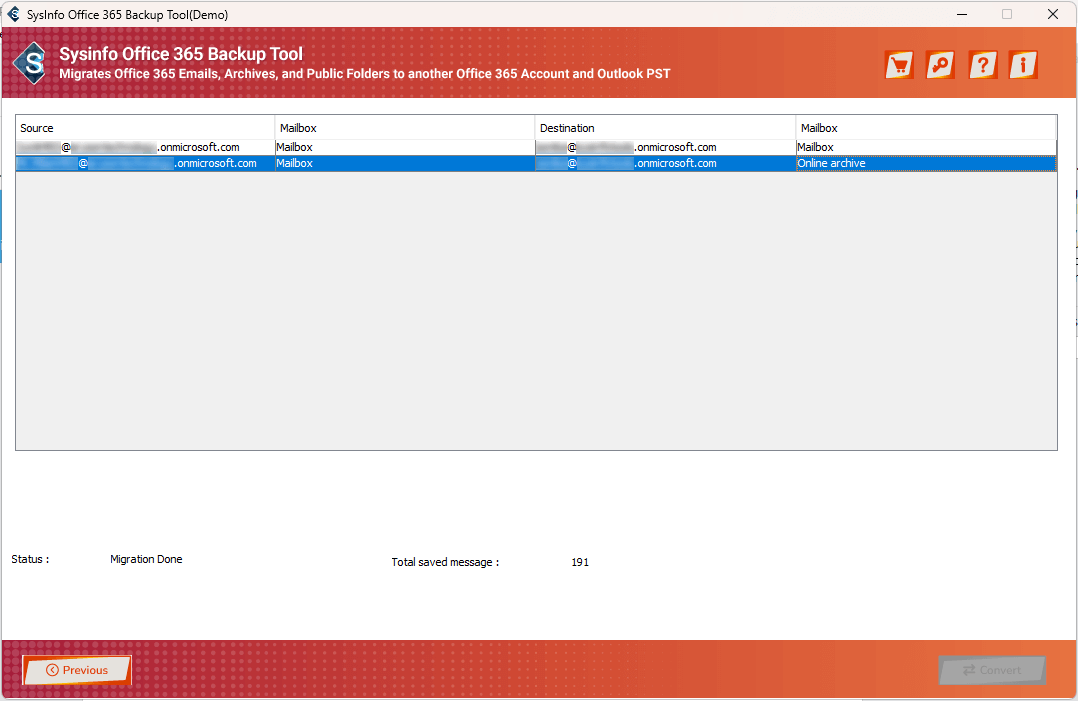The width and height of the screenshot is (1078, 701).
Task: Select the Source column header
Action: [145, 128]
